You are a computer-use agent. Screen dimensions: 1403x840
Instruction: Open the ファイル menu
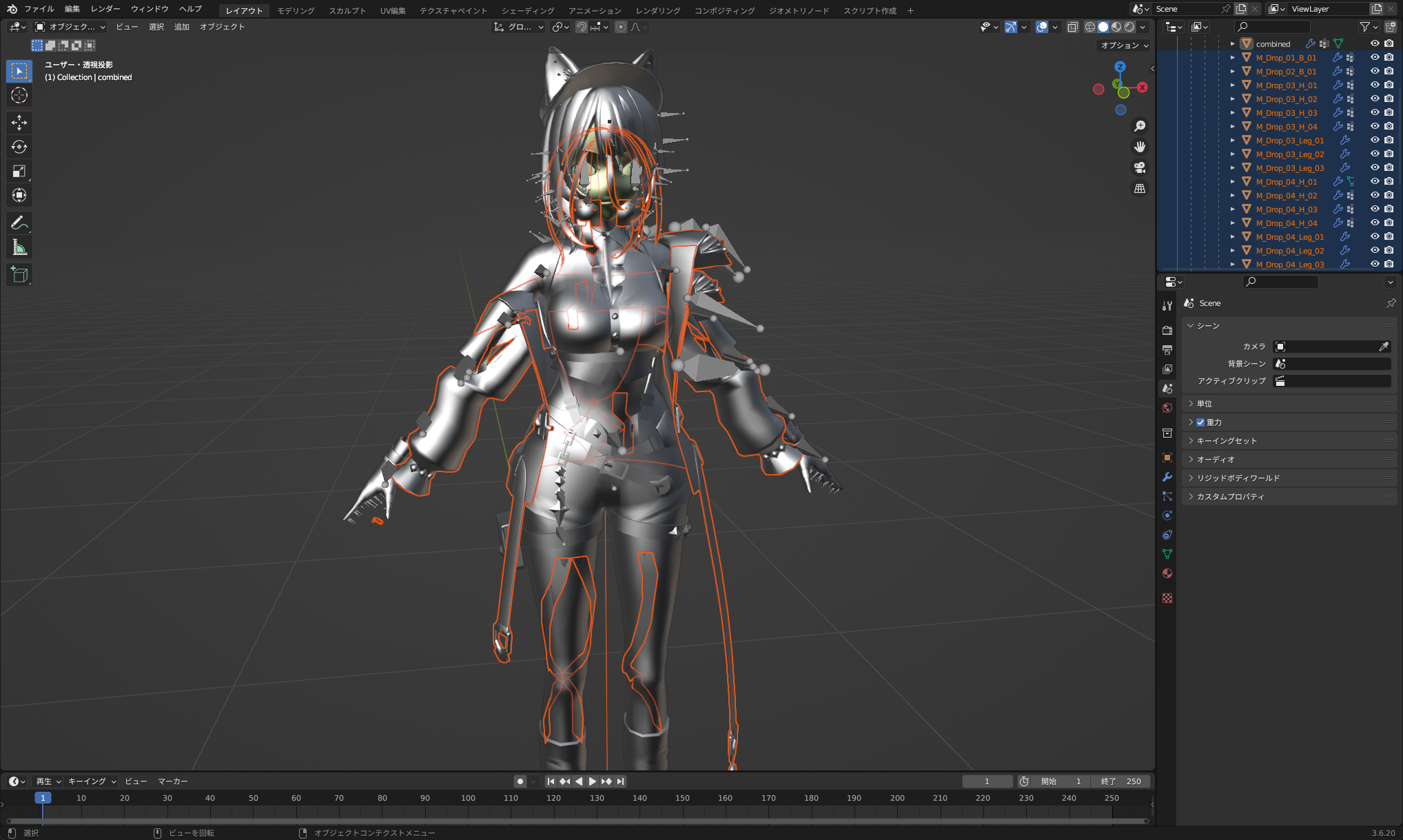click(39, 9)
